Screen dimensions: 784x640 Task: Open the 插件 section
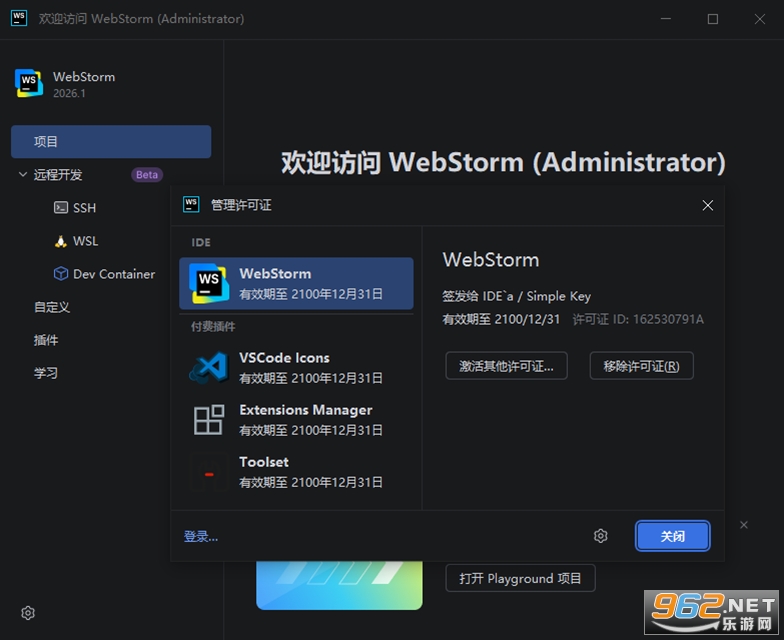coord(46,340)
